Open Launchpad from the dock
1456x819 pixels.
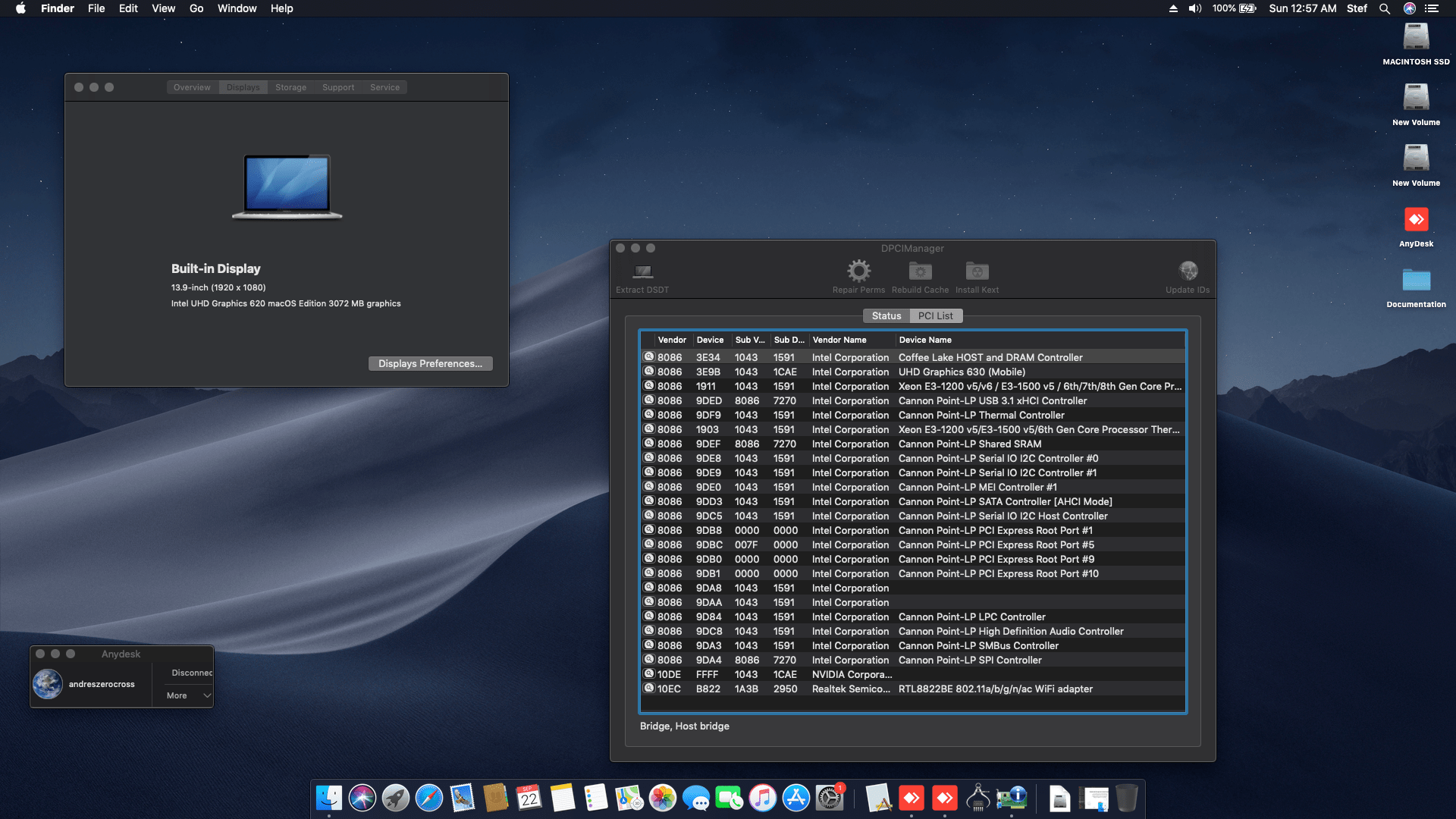395,798
